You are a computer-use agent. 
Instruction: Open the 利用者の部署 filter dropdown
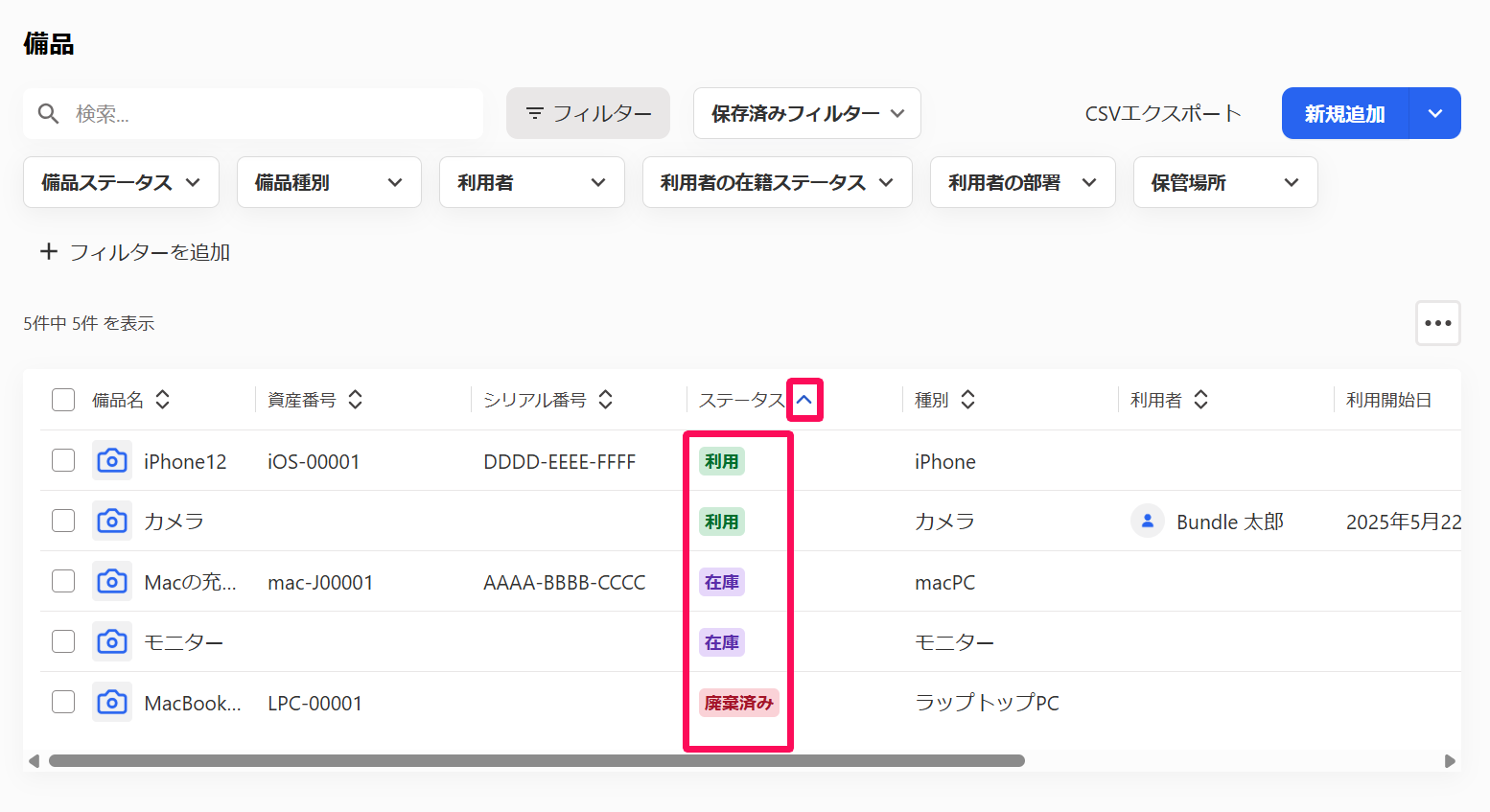coord(1022,182)
